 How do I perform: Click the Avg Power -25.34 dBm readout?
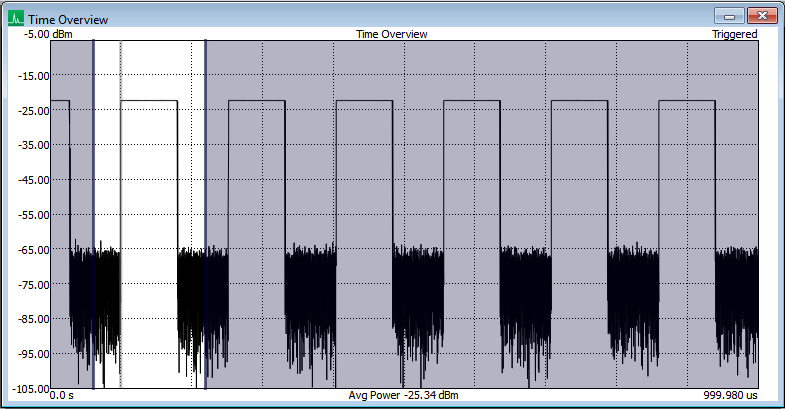pyautogui.click(x=404, y=395)
